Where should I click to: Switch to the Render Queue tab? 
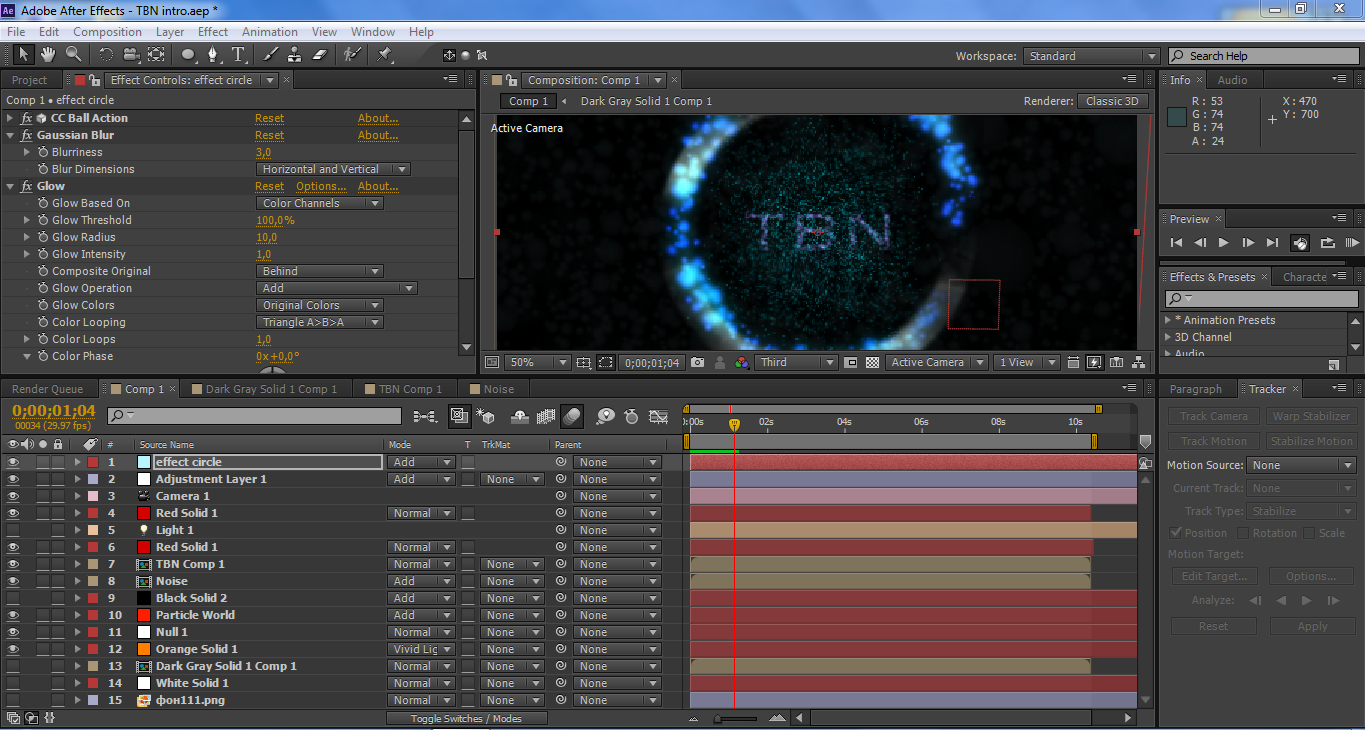click(48, 389)
